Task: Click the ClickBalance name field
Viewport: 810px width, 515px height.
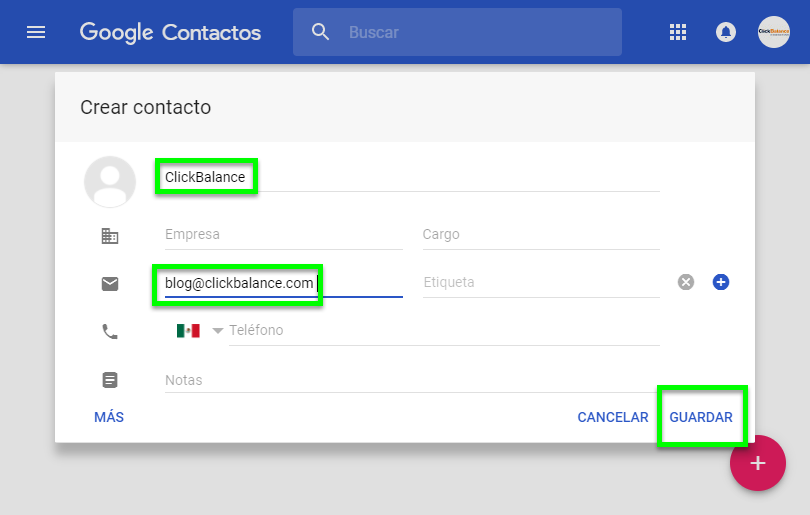Action: tap(400, 177)
